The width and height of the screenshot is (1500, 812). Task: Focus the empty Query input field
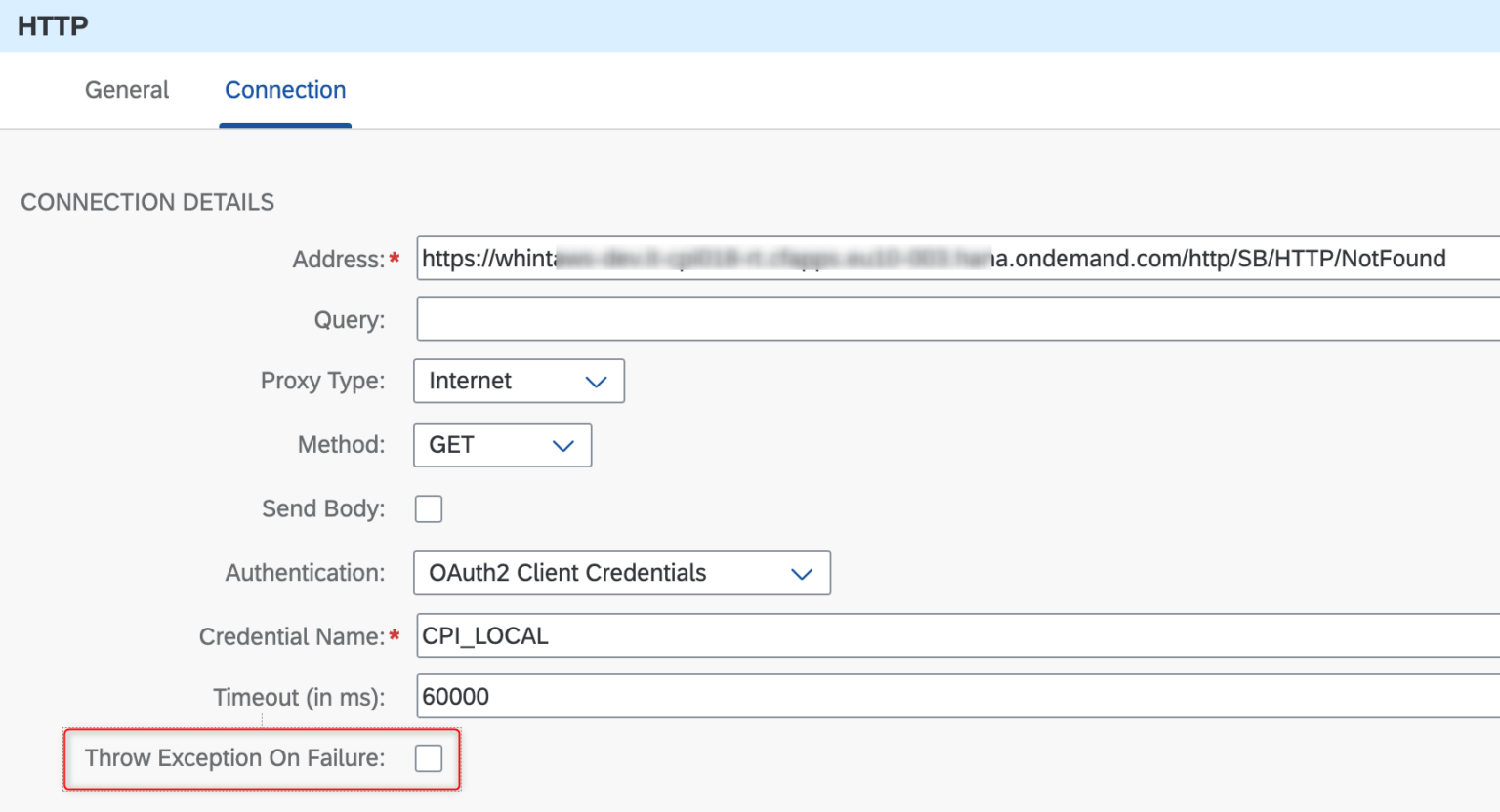coord(957,319)
